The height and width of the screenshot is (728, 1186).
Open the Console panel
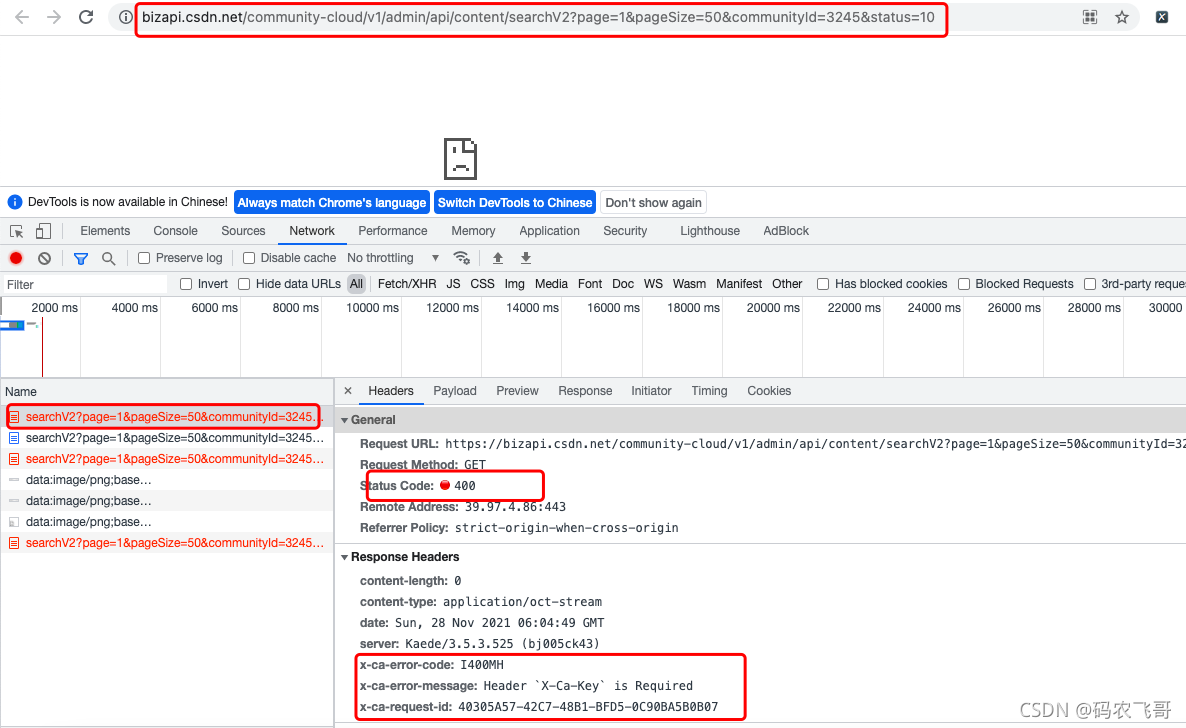coord(175,231)
